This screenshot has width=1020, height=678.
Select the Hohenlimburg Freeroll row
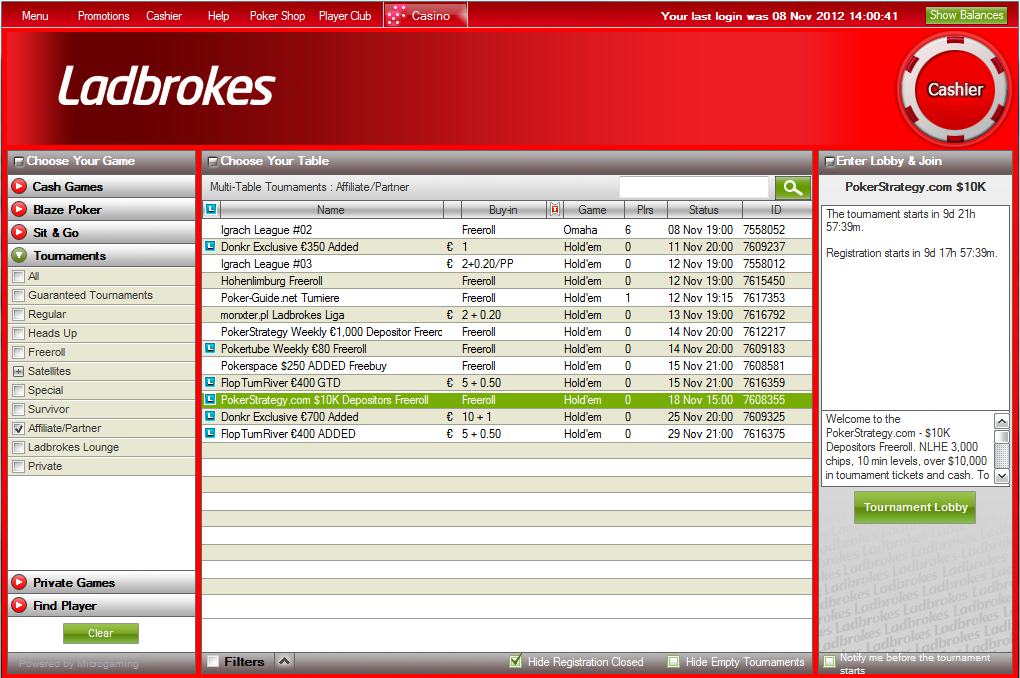click(507, 280)
